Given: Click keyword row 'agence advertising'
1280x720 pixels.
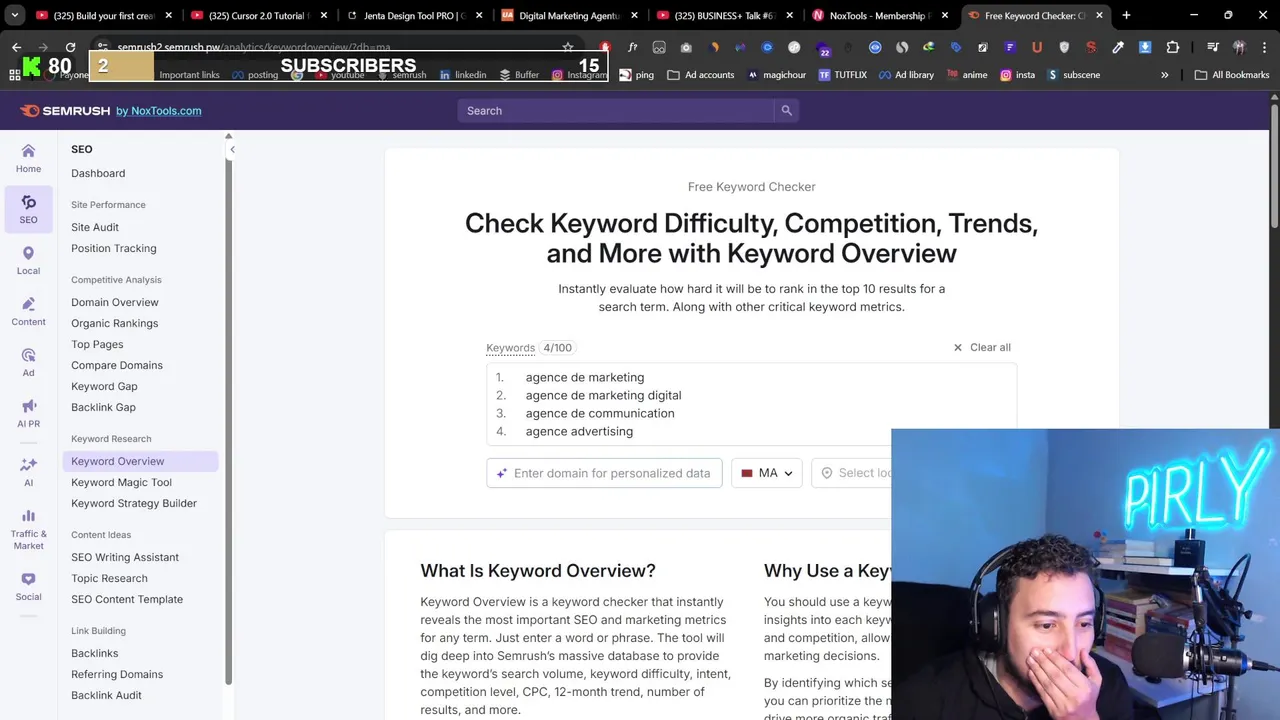Looking at the screenshot, I should click(x=579, y=431).
